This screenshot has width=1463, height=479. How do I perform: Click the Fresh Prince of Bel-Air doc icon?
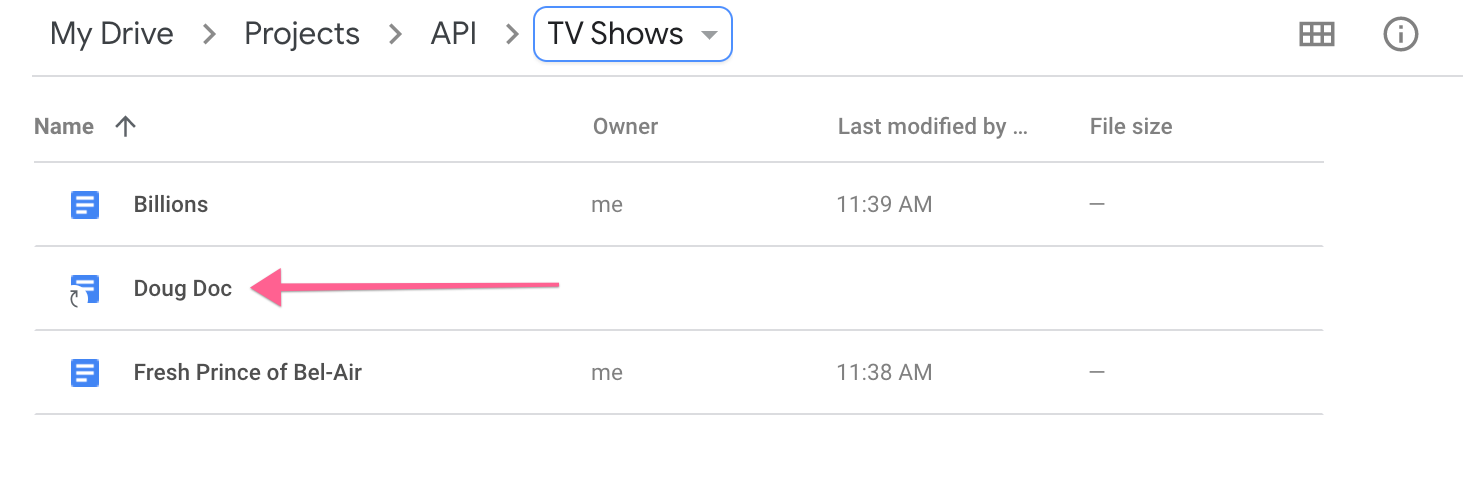pos(85,373)
